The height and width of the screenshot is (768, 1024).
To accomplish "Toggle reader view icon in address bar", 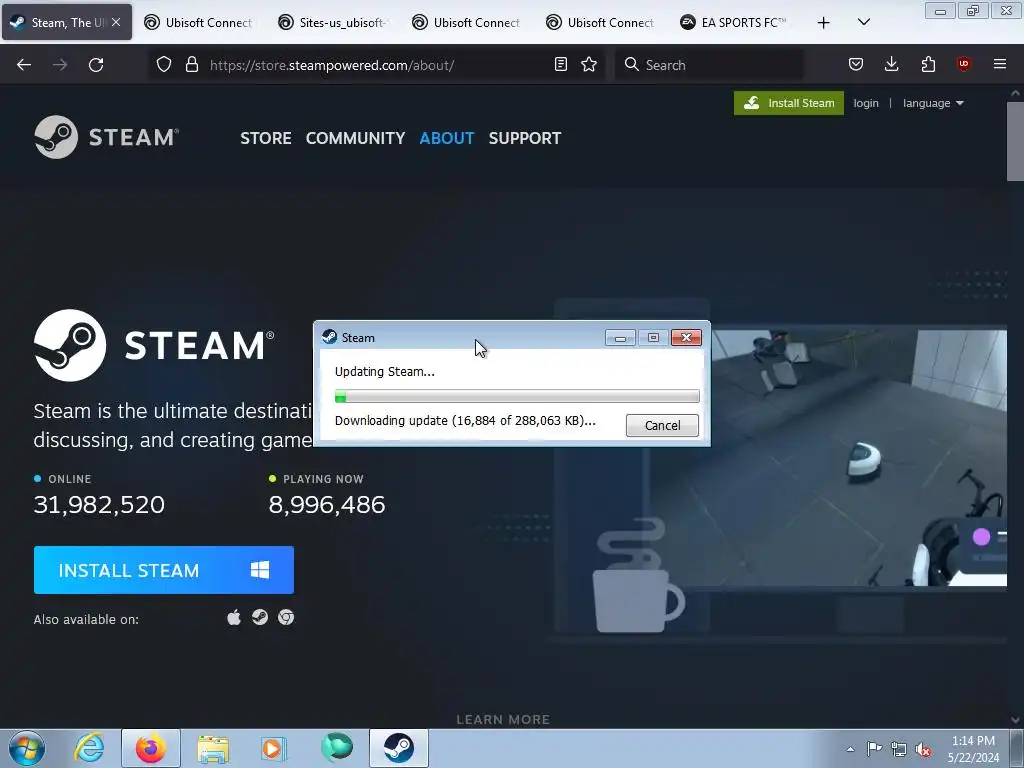I will point(560,65).
